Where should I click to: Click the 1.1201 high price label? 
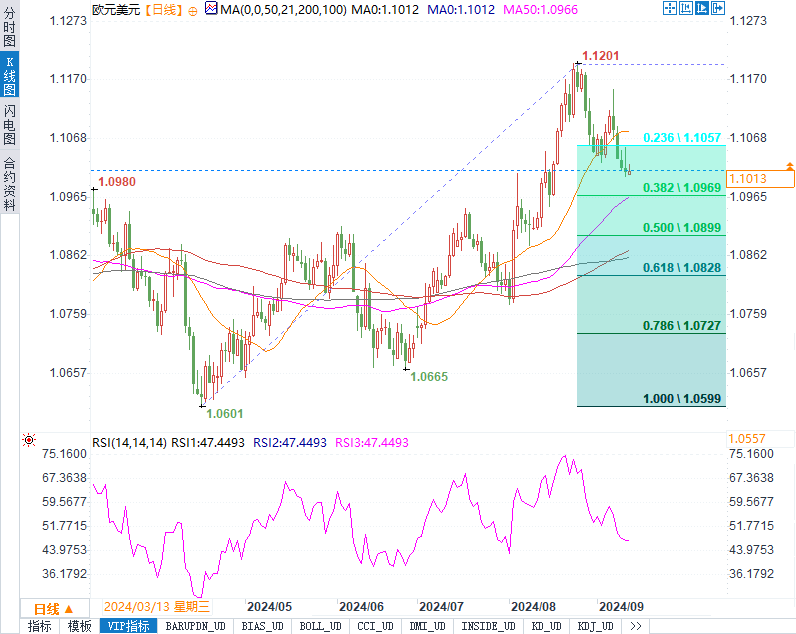point(601,56)
